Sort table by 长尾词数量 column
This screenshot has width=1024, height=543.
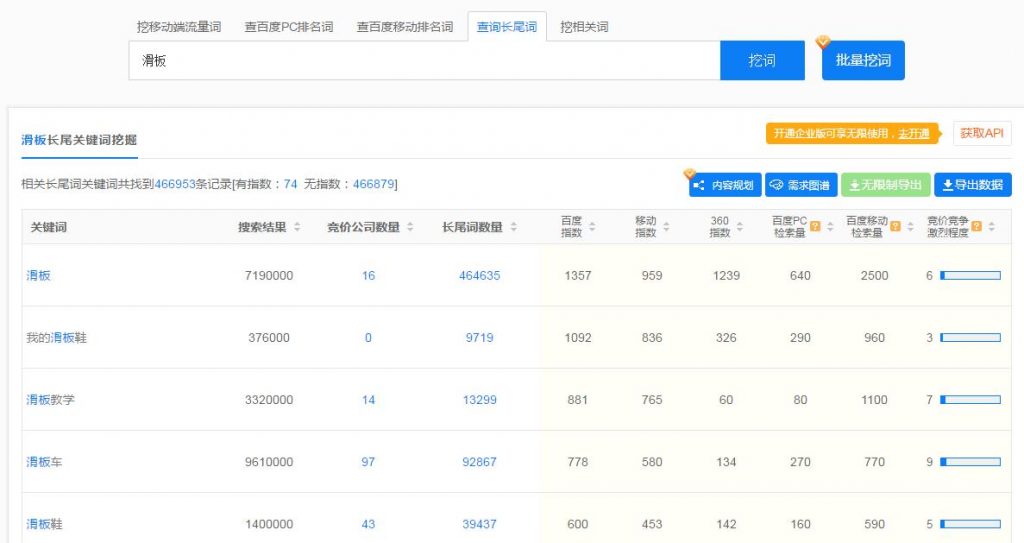coord(513,228)
